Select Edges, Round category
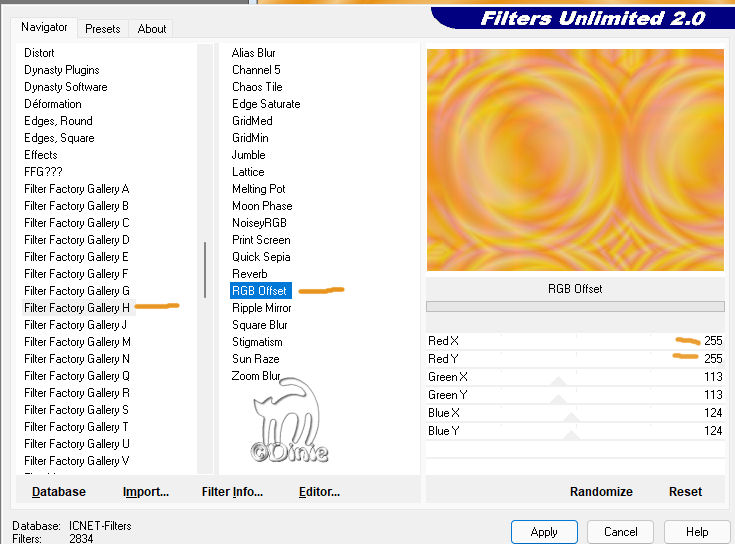The image size is (735, 544). click(x=58, y=121)
